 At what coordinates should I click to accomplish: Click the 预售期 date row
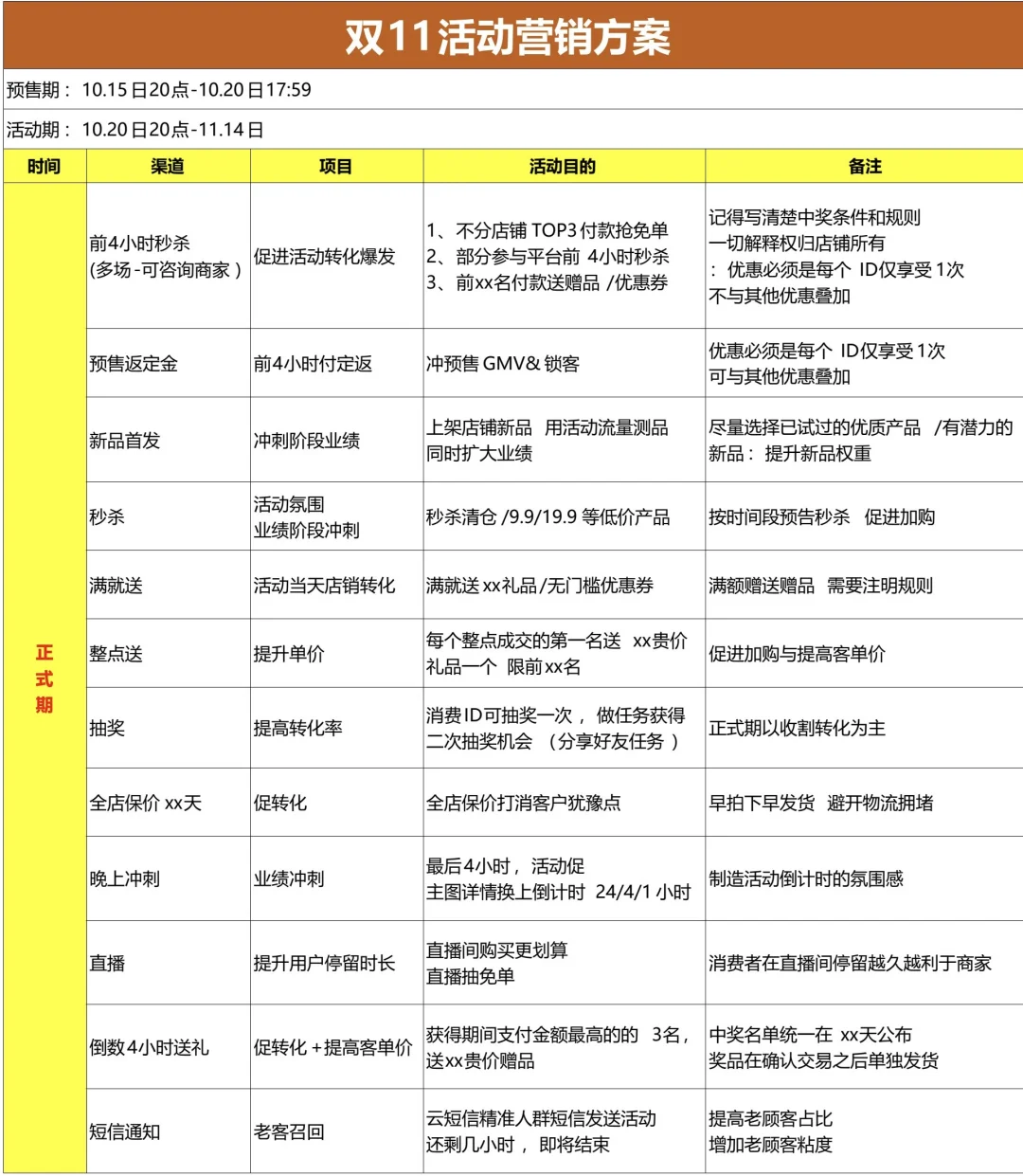pos(512,89)
